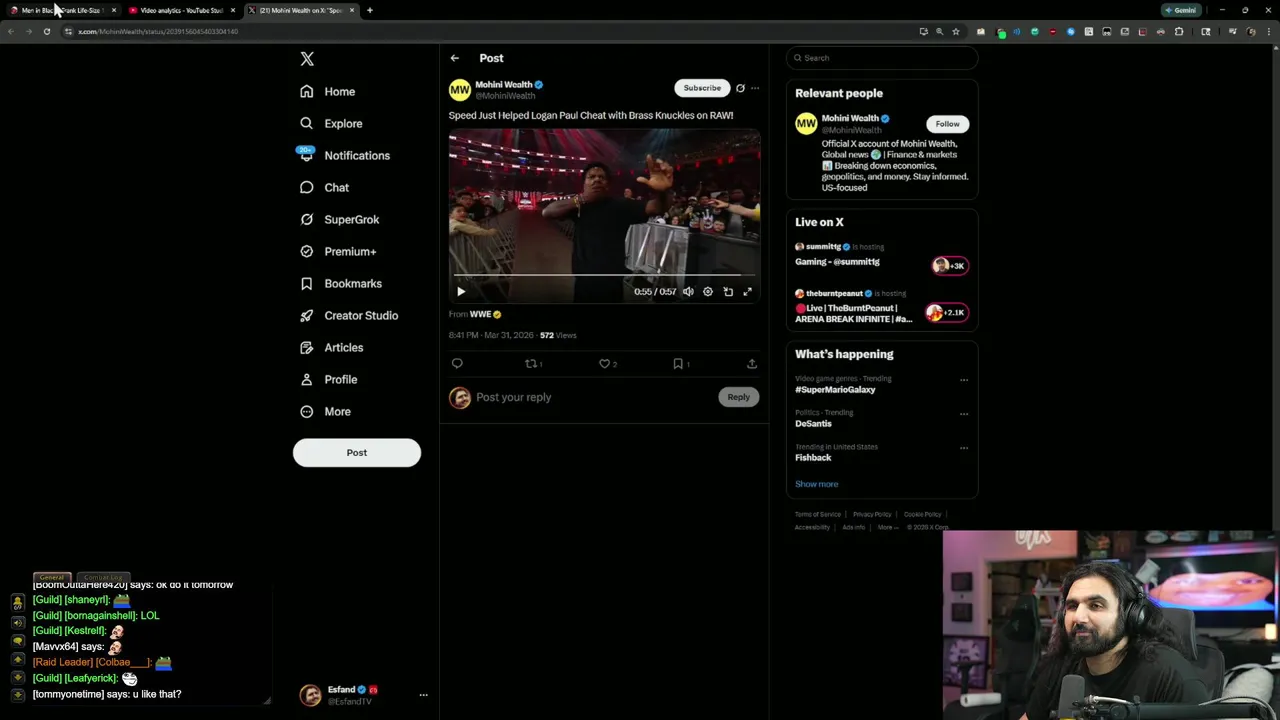Subscribe to Mohini Wealth
This screenshot has width=1280, height=720.
click(702, 88)
